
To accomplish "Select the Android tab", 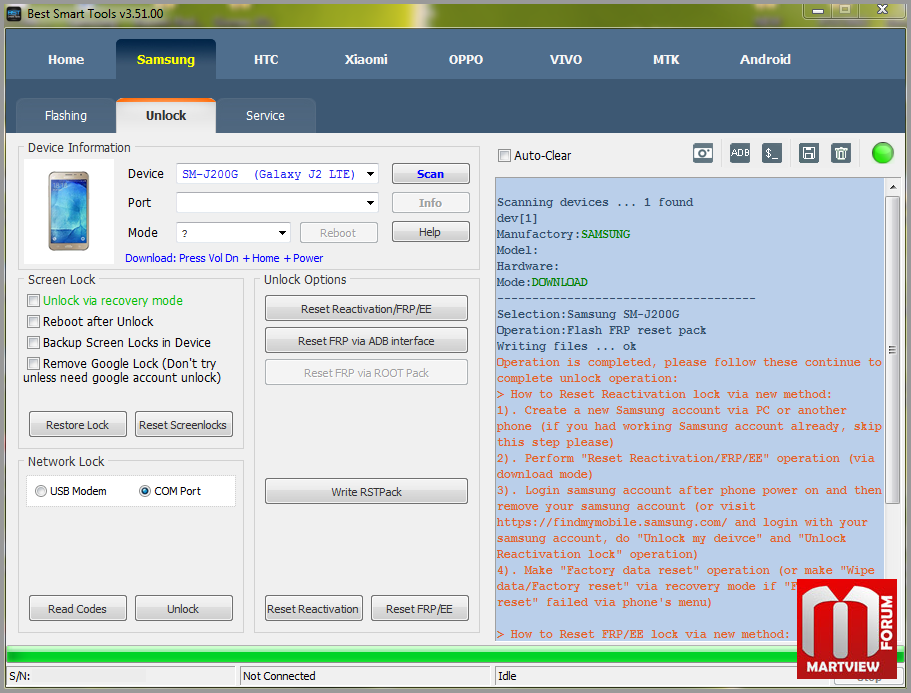I will [765, 59].
